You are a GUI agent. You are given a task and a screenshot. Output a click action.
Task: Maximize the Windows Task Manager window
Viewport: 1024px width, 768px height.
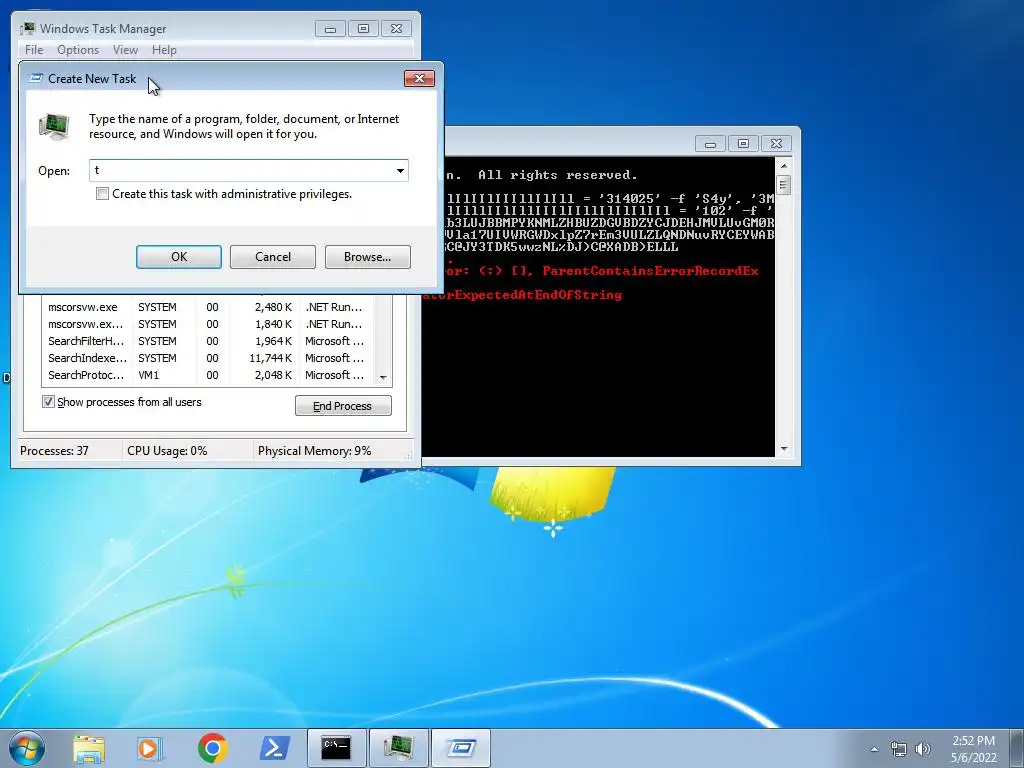pos(363,29)
